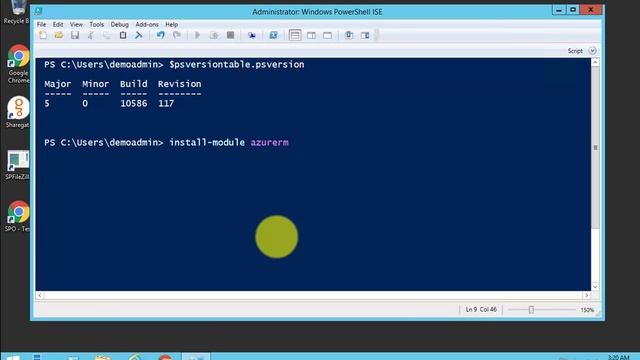This screenshot has height=360, width=640.
Task: Expand the Script pane chevron
Action: [592, 51]
